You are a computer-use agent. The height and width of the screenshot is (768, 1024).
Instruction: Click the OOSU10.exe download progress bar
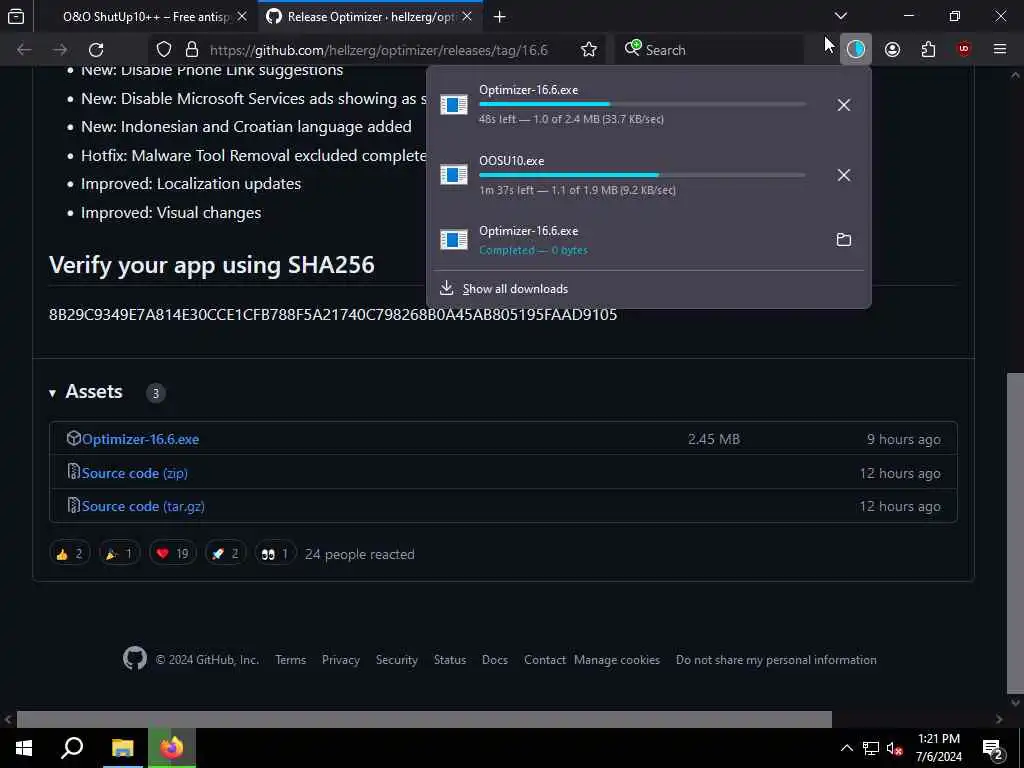[642, 175]
